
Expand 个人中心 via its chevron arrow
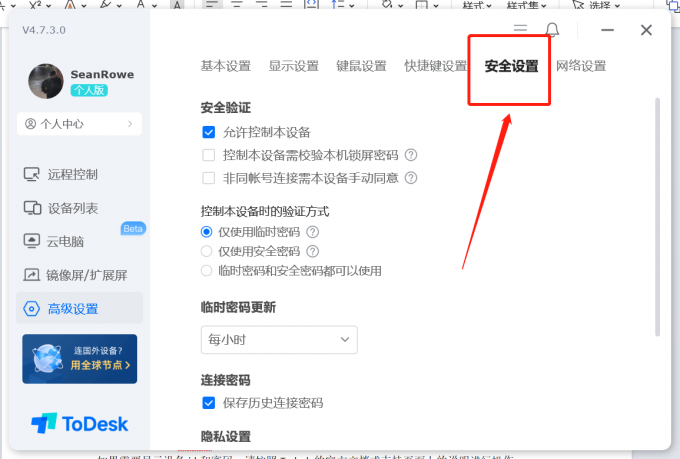point(130,124)
